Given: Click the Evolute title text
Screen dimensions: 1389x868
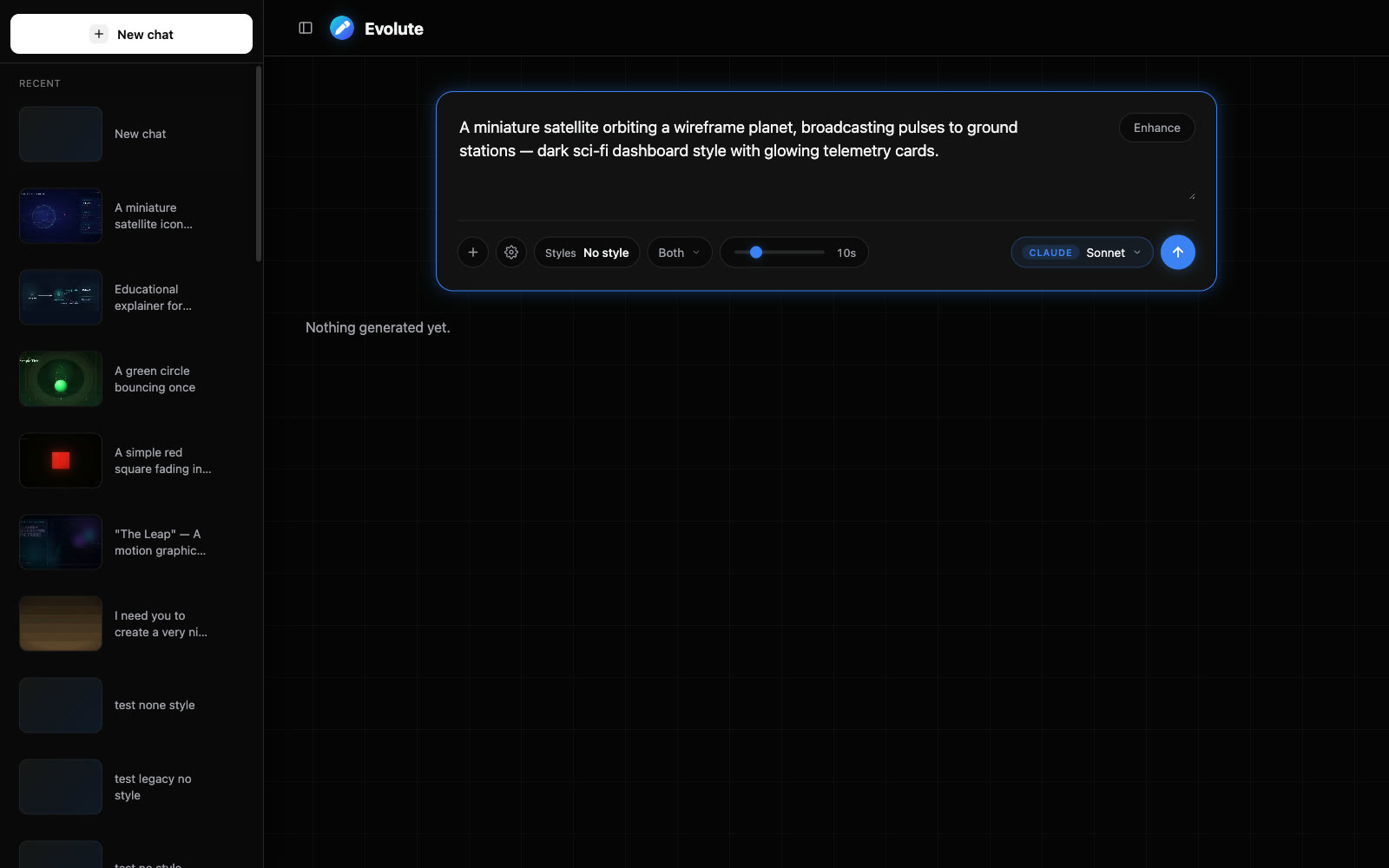Looking at the screenshot, I should click(394, 29).
